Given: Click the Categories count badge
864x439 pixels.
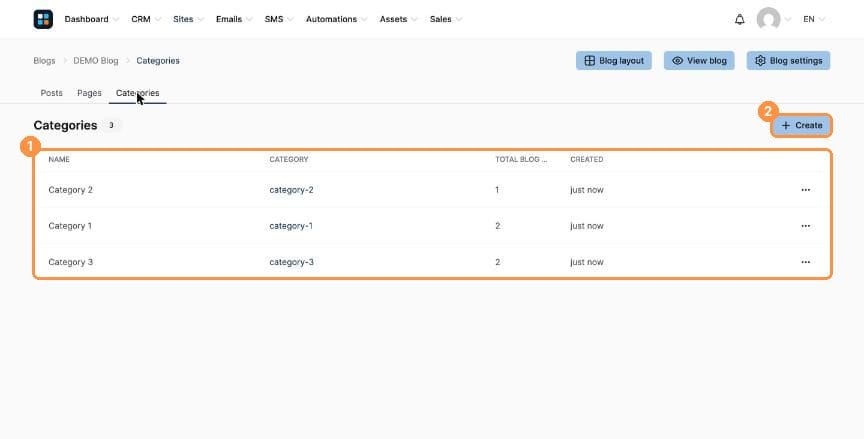Looking at the screenshot, I should (111, 126).
